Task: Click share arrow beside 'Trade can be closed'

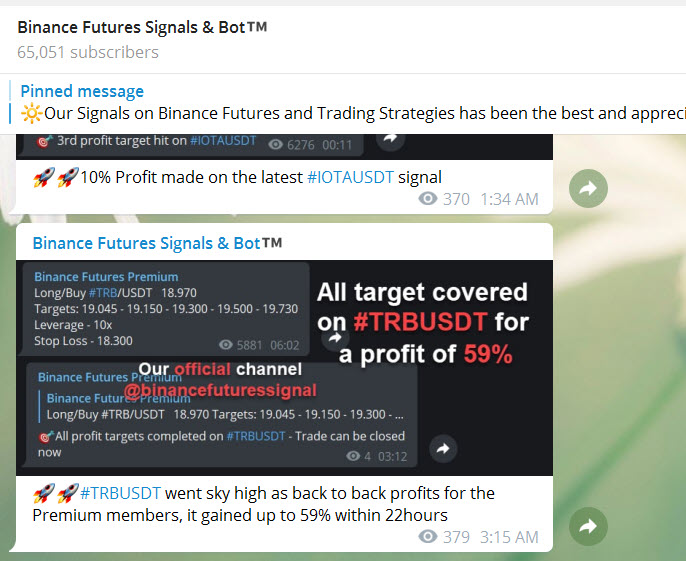Action: [x=441, y=449]
